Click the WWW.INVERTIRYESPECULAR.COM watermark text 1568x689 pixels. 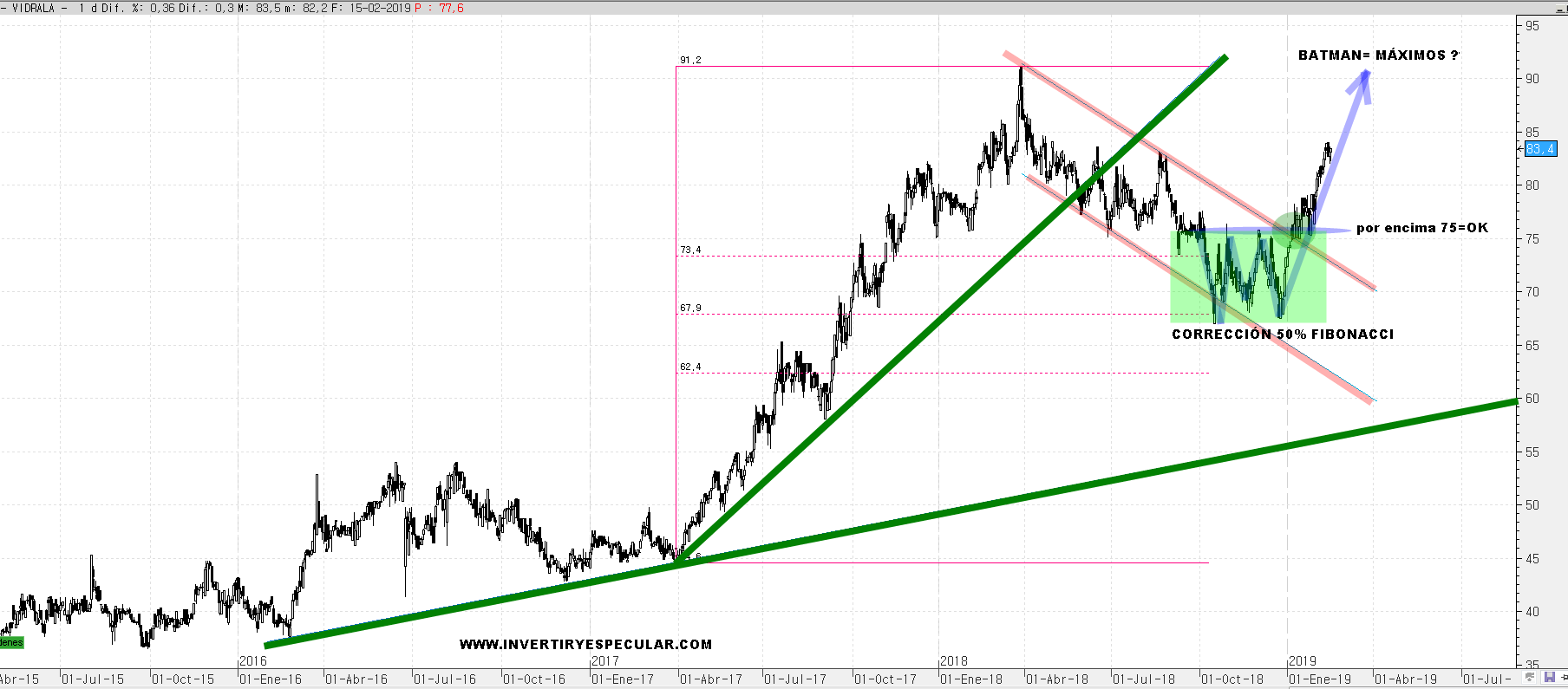click(585, 644)
